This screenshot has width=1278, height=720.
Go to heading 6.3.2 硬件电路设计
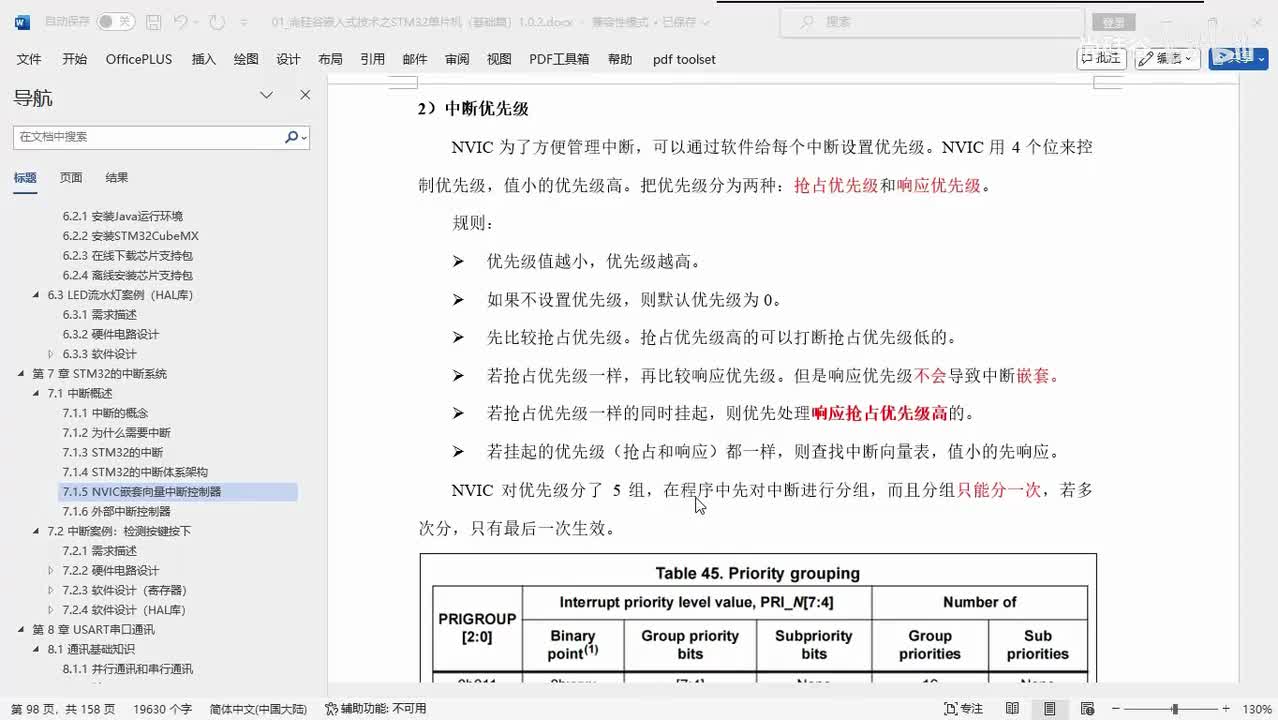coord(111,334)
